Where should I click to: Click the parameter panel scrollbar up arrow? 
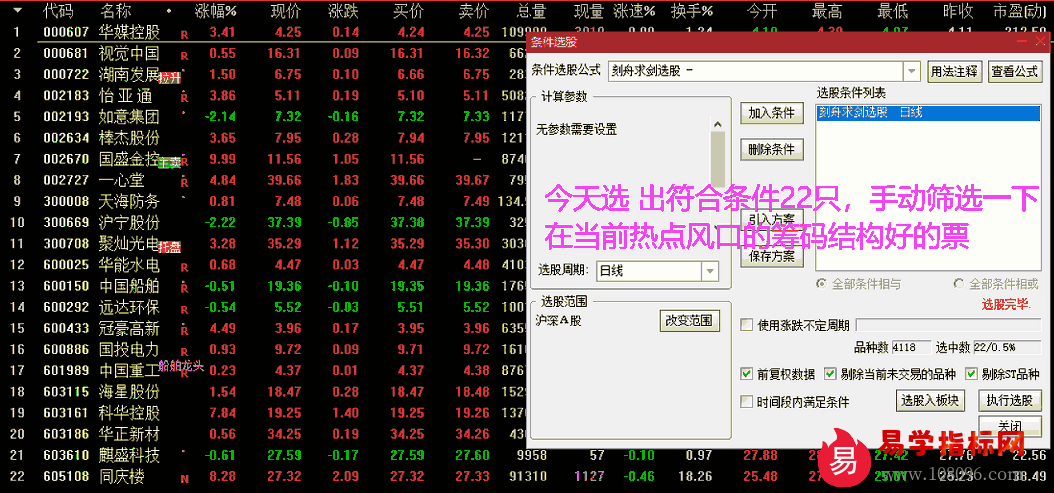(717, 124)
